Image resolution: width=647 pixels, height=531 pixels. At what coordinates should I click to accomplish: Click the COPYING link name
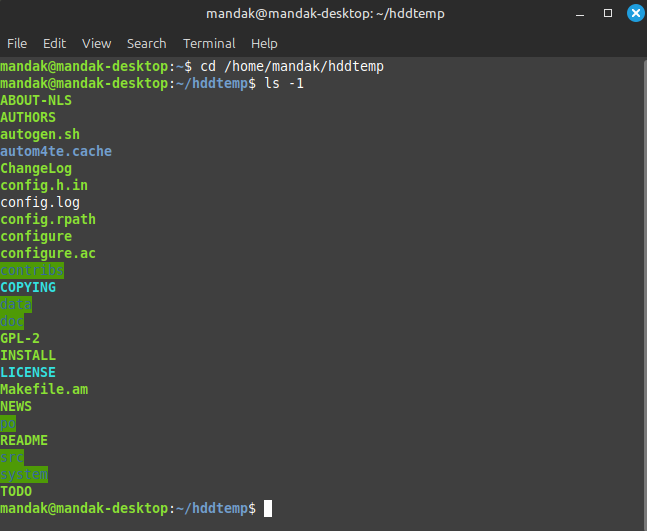tap(28, 287)
